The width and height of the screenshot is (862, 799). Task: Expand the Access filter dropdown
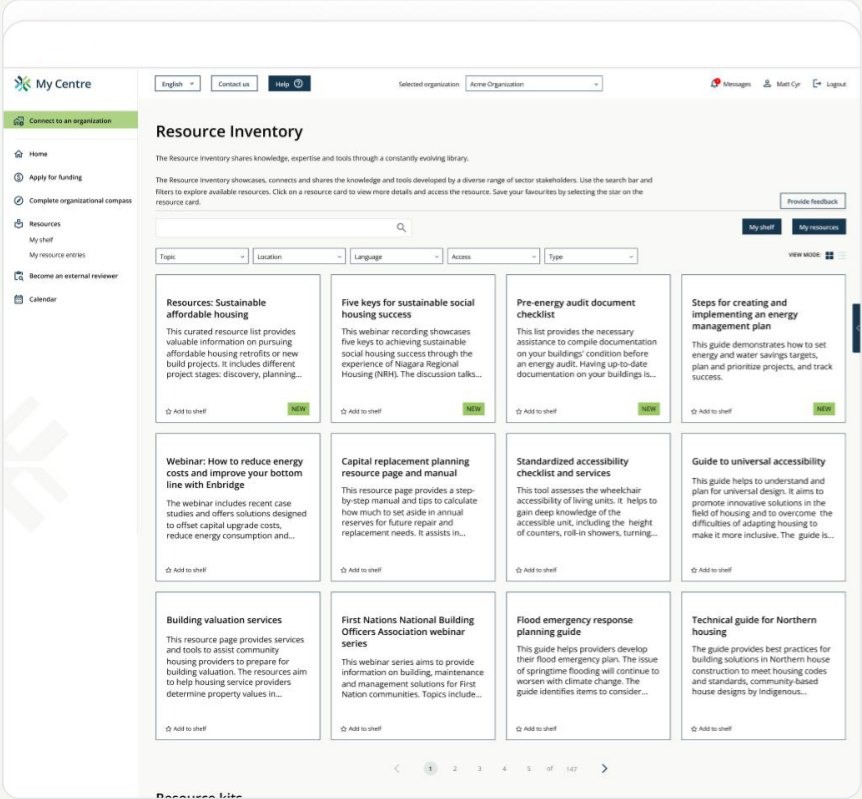494,256
